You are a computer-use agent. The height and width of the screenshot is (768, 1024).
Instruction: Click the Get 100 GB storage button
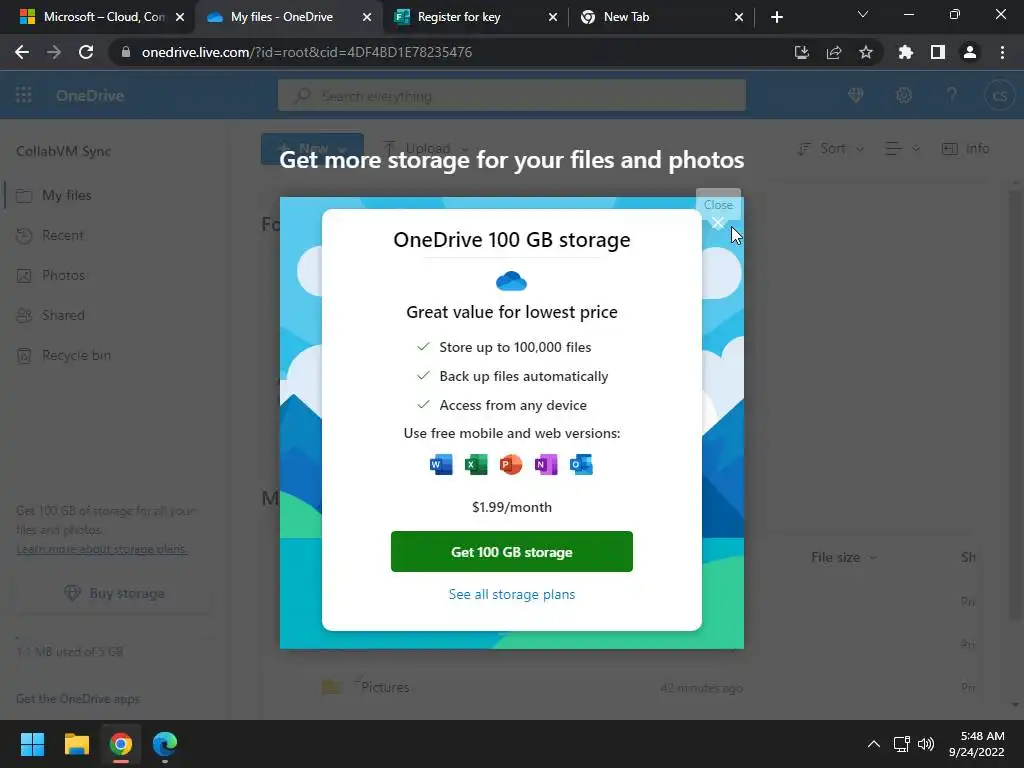coord(511,552)
